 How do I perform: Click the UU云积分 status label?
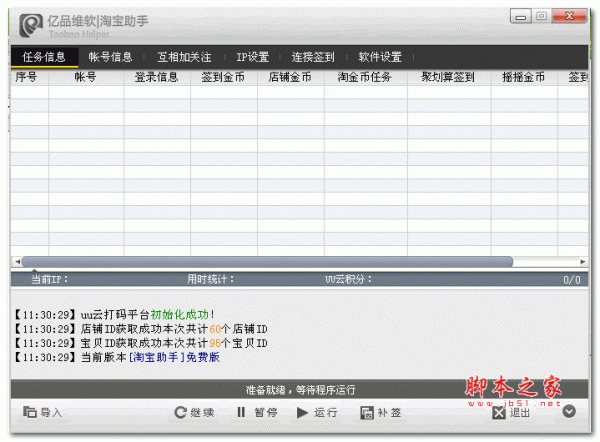(348, 279)
